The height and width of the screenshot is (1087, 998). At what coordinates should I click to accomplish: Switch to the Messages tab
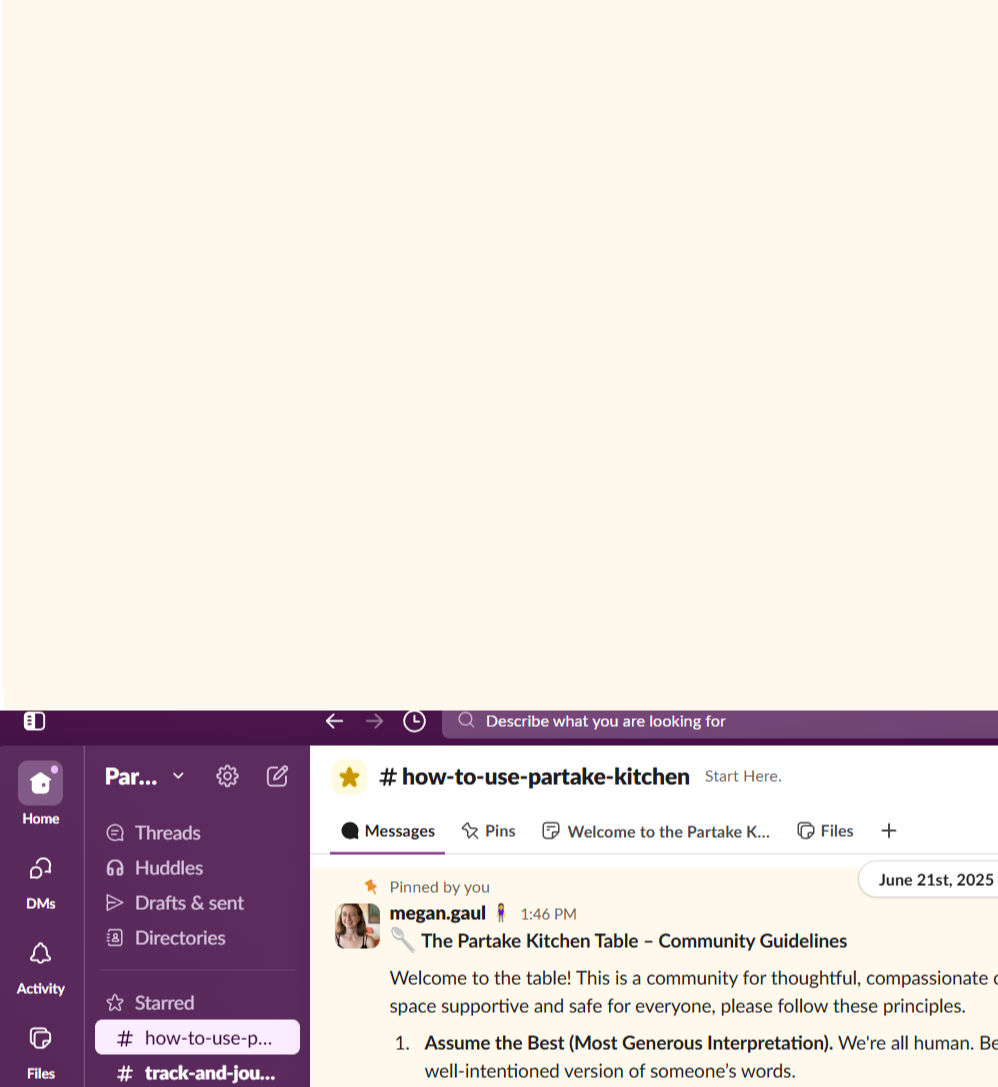point(387,831)
